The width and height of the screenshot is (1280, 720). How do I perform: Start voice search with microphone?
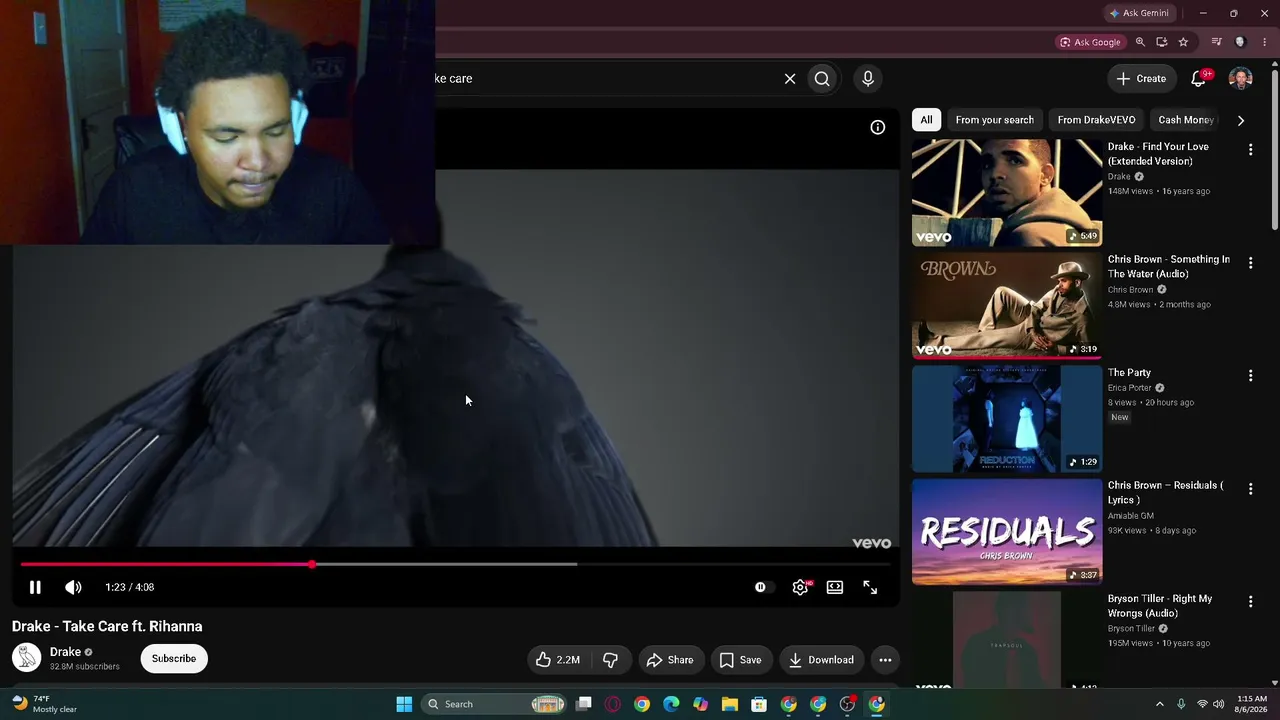(x=868, y=78)
